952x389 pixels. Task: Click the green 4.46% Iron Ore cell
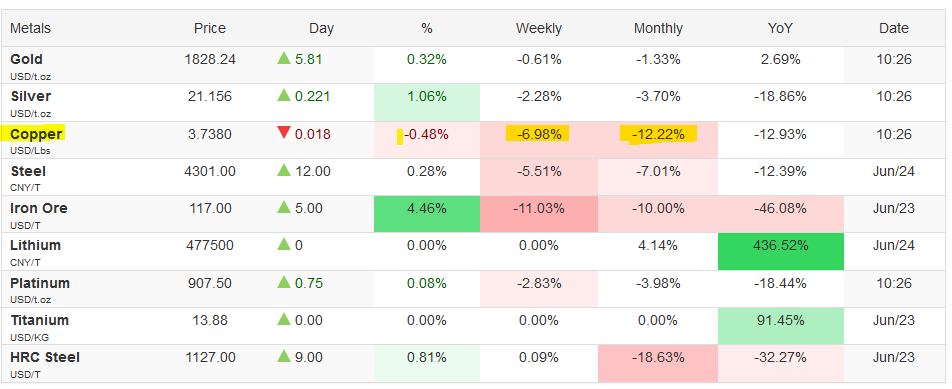click(427, 214)
